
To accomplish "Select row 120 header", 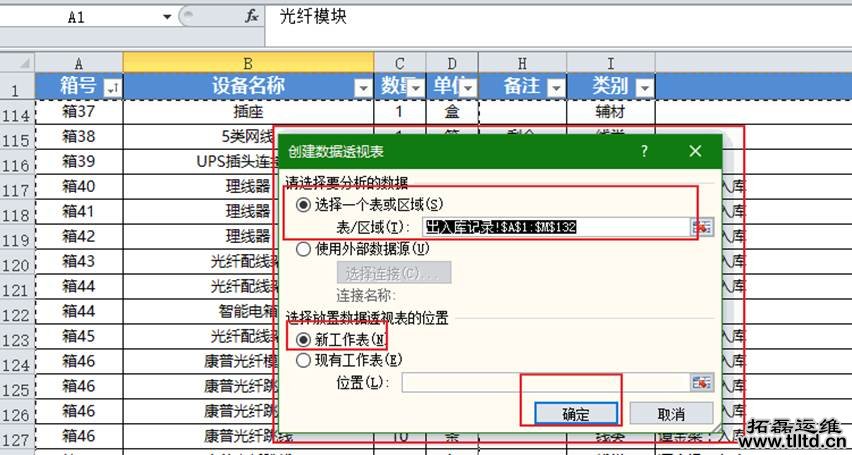I will (17, 264).
